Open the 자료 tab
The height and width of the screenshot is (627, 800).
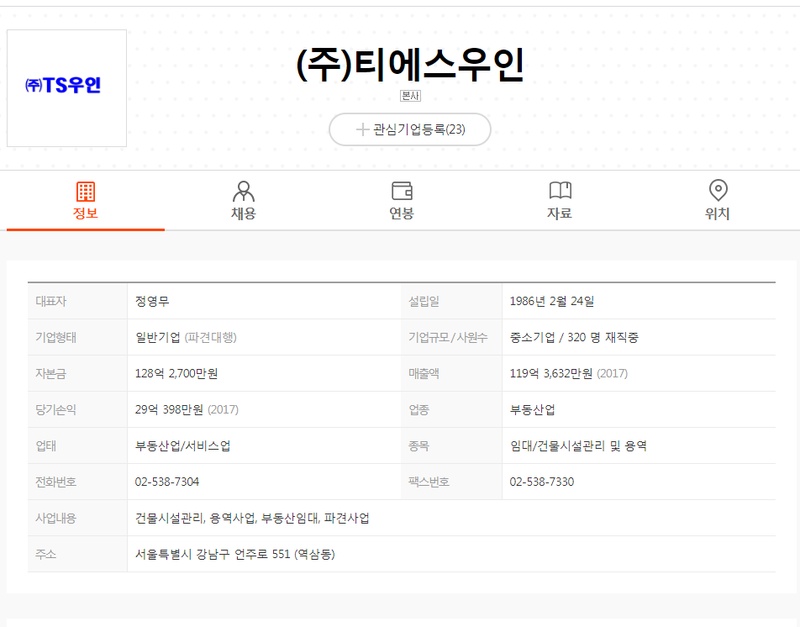point(560,201)
